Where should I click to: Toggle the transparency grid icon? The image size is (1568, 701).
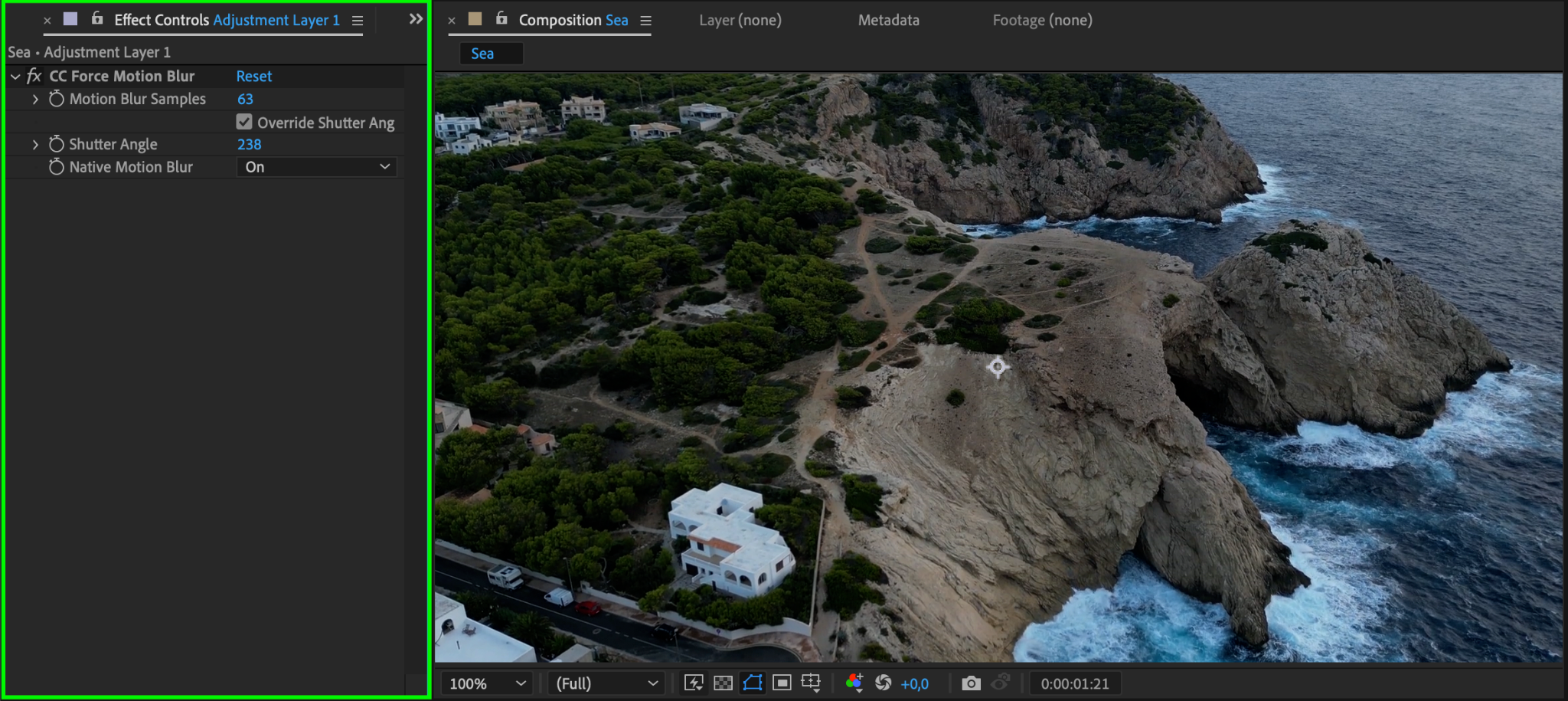click(x=723, y=683)
